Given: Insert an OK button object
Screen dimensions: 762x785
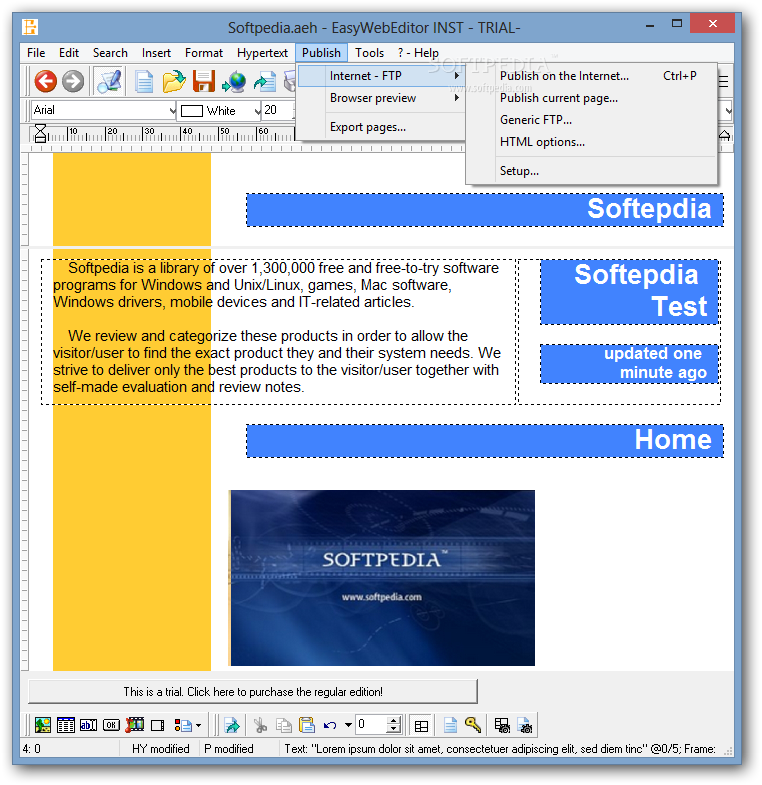Looking at the screenshot, I should coord(111,724).
